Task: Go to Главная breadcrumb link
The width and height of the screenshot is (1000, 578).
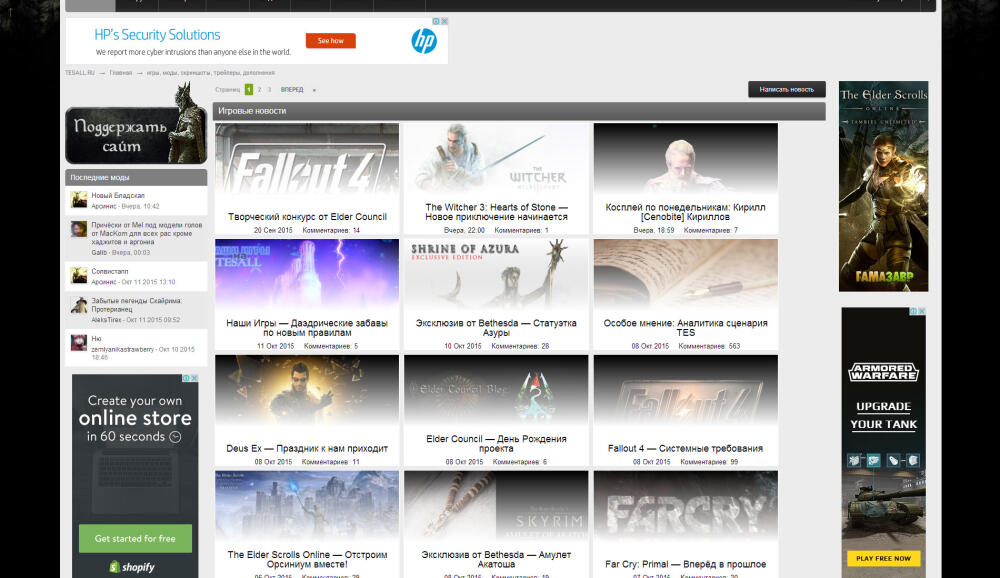Action: pyautogui.click(x=121, y=73)
